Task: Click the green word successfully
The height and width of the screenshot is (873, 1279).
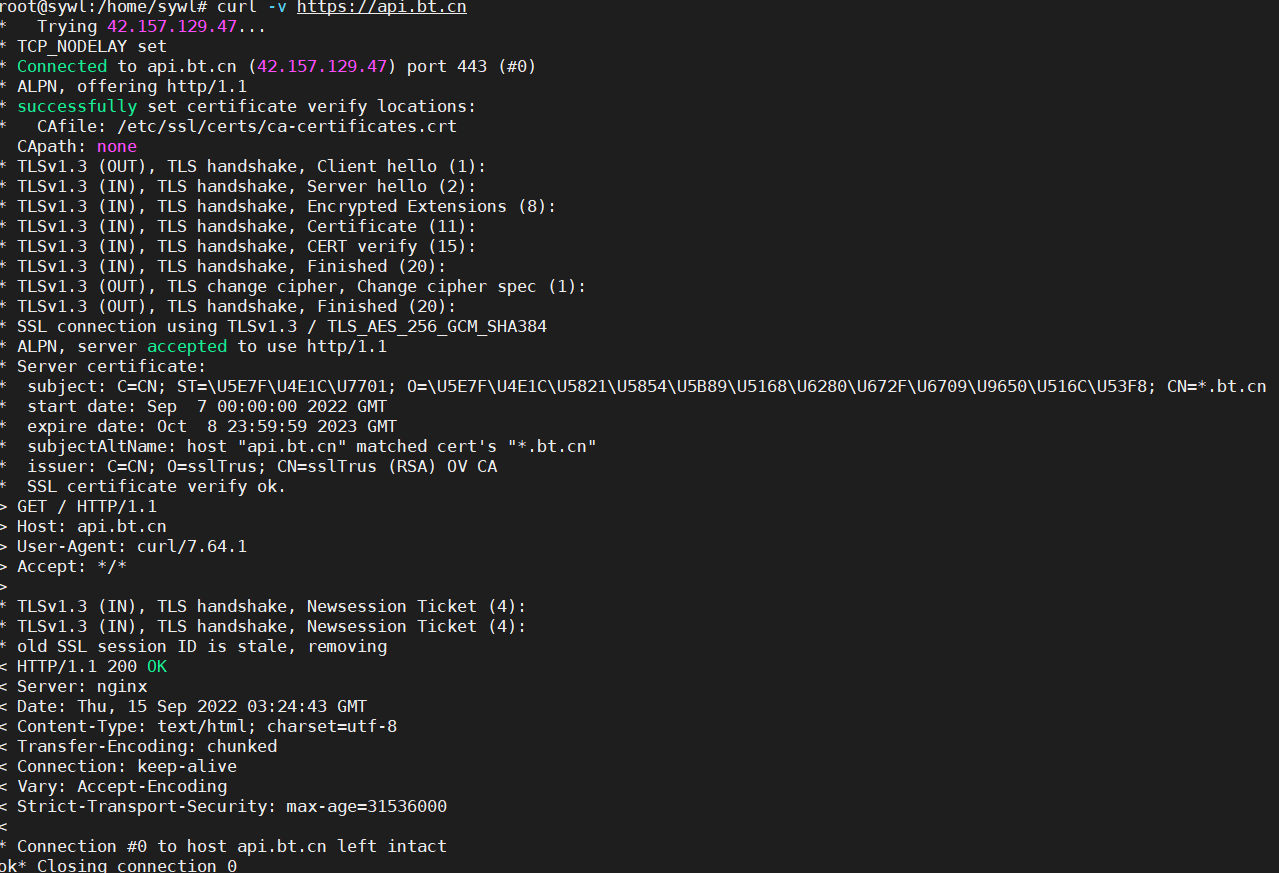Action: click(77, 106)
